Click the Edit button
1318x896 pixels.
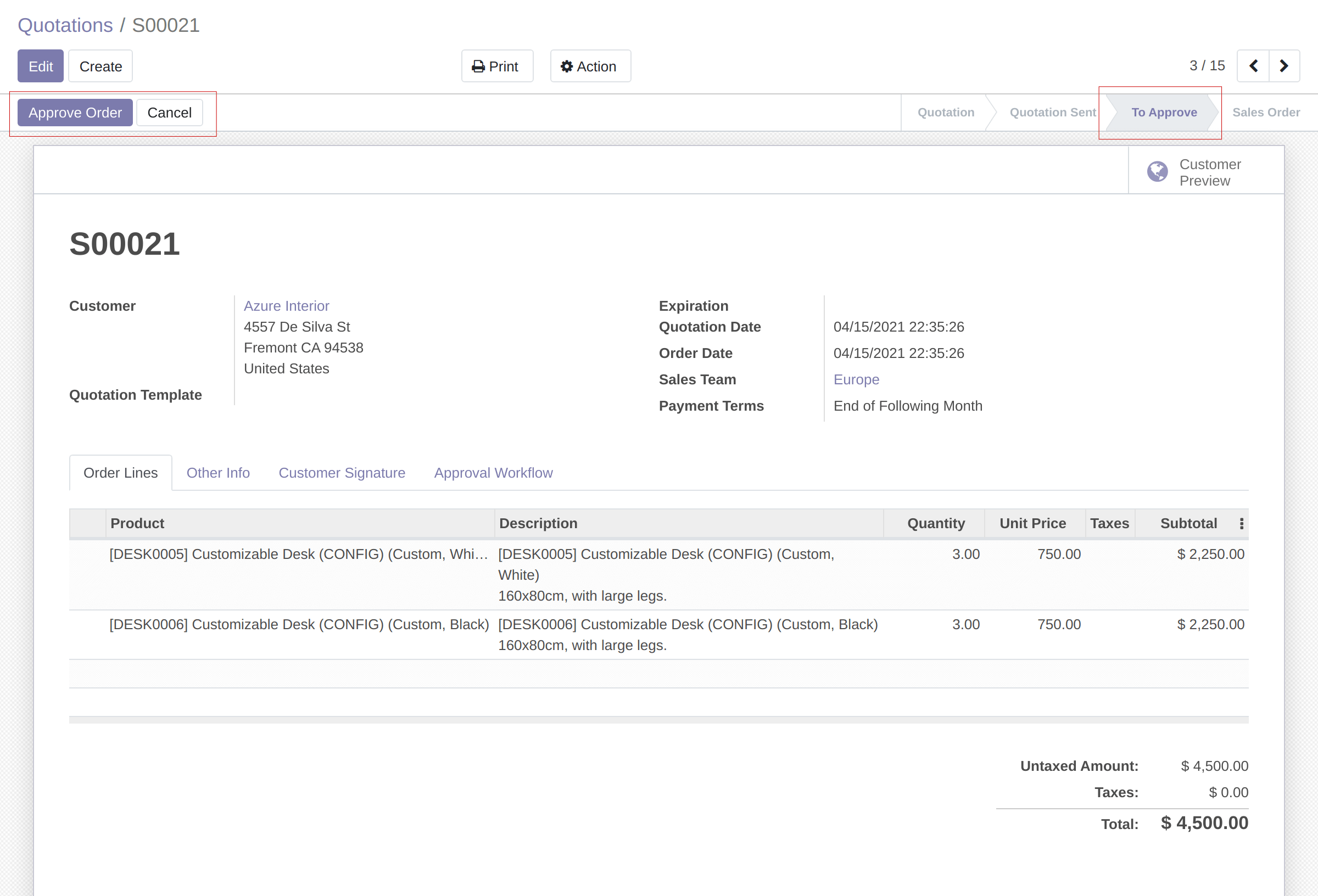tap(40, 66)
